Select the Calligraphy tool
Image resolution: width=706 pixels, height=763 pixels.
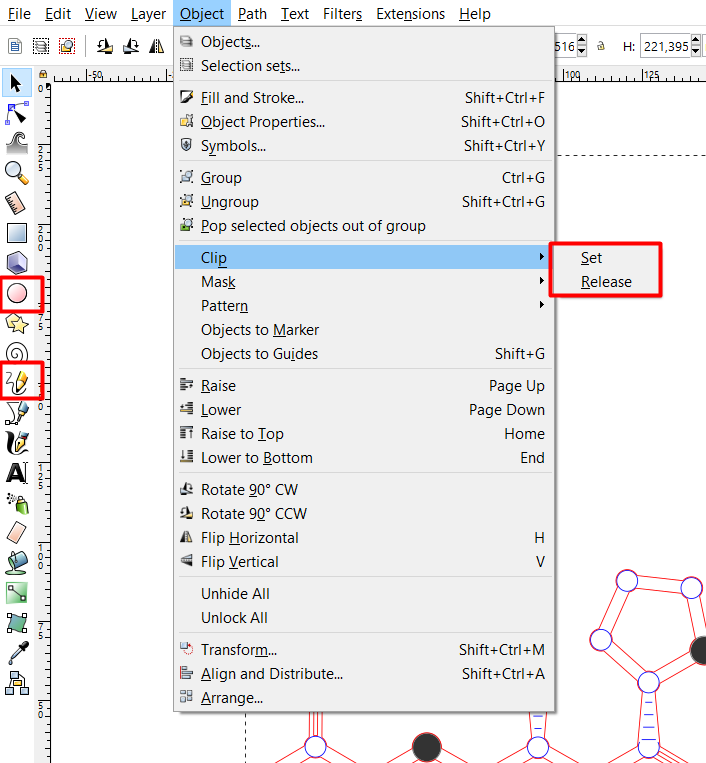click(17, 443)
